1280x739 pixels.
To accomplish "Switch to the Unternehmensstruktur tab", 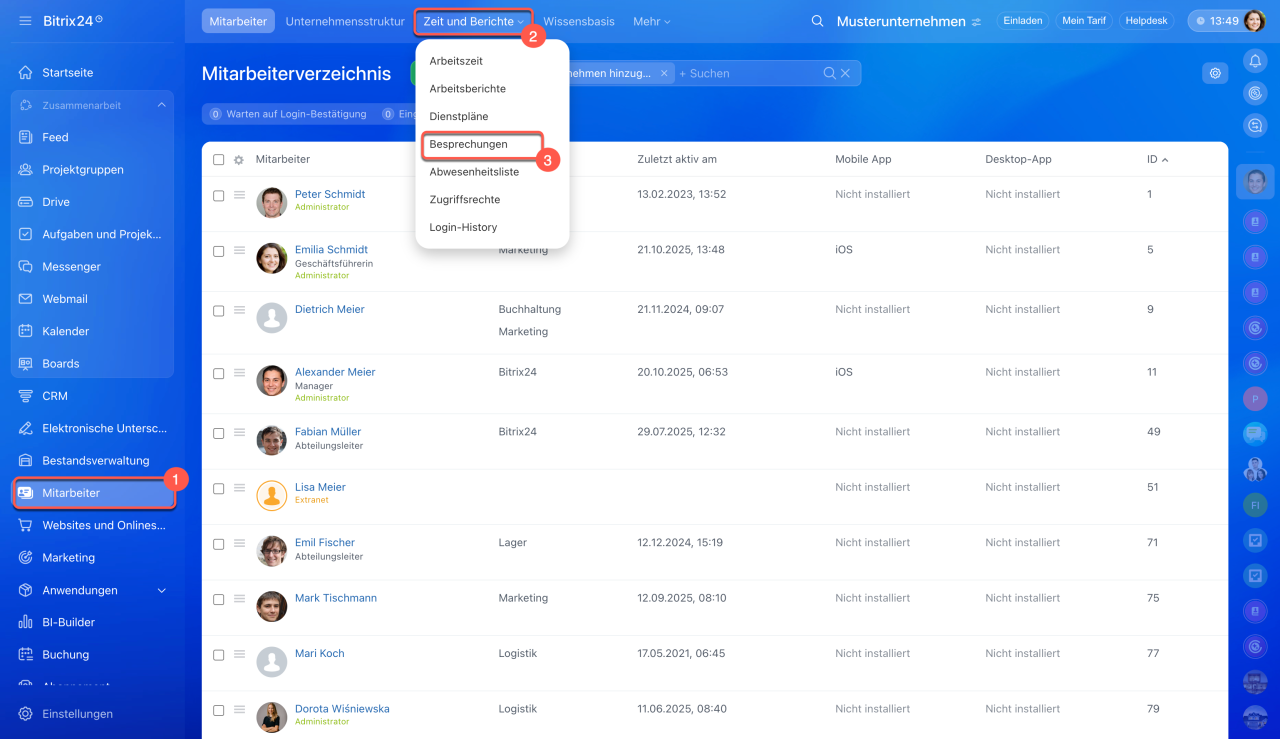I will point(345,21).
